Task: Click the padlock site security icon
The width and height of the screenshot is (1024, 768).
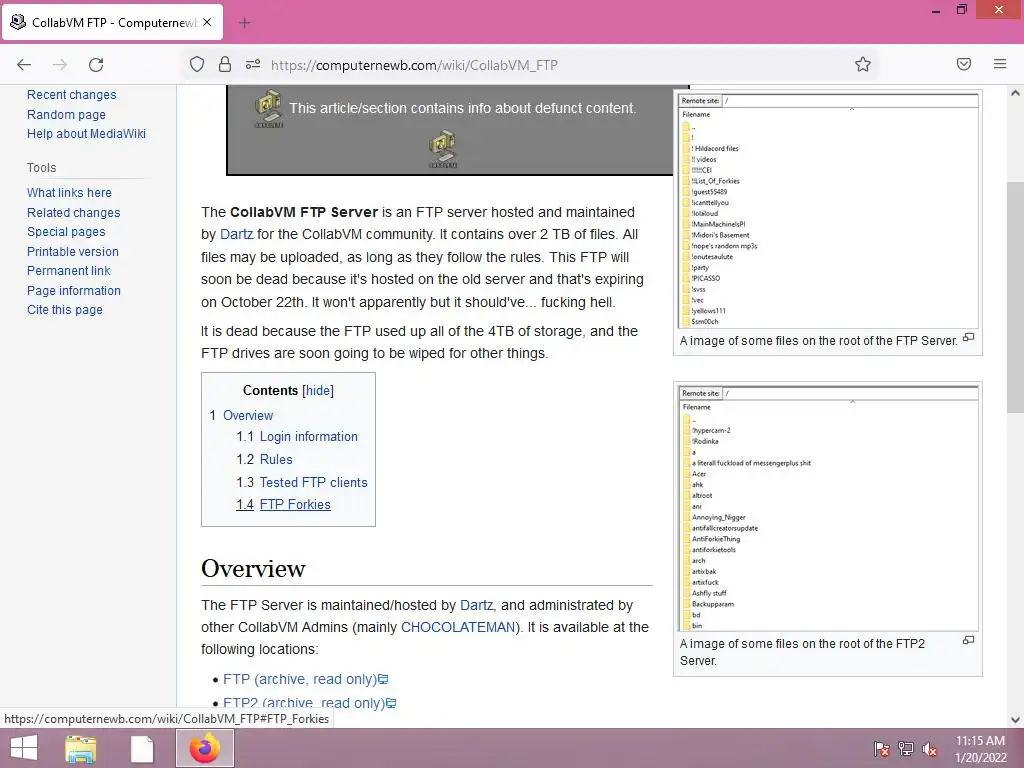Action: (x=225, y=64)
